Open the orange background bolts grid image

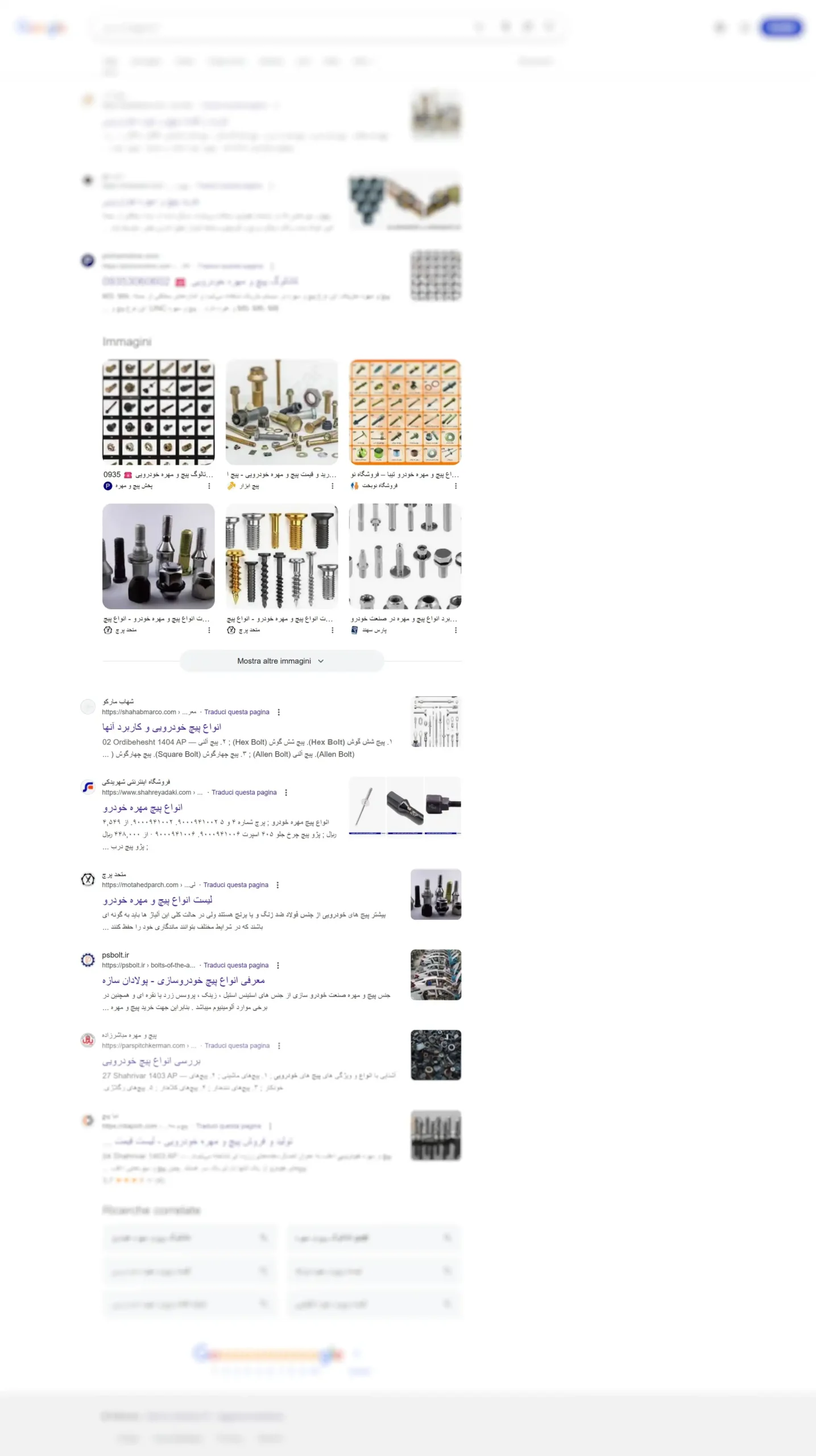tap(405, 412)
